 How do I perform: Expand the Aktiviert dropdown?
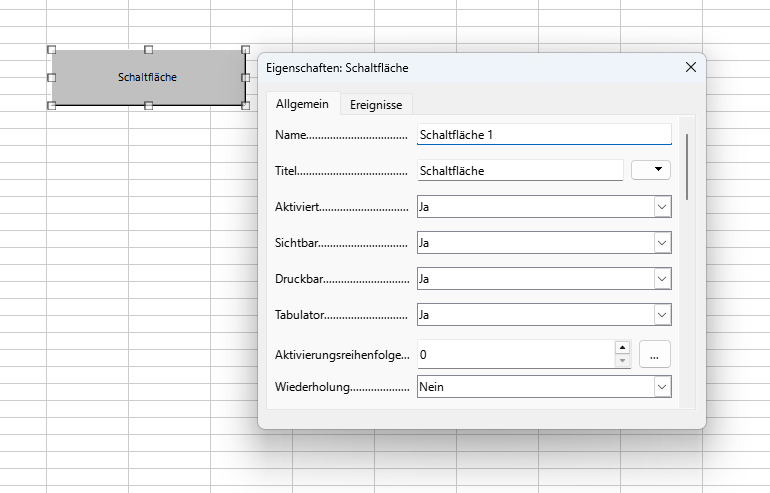pos(662,207)
